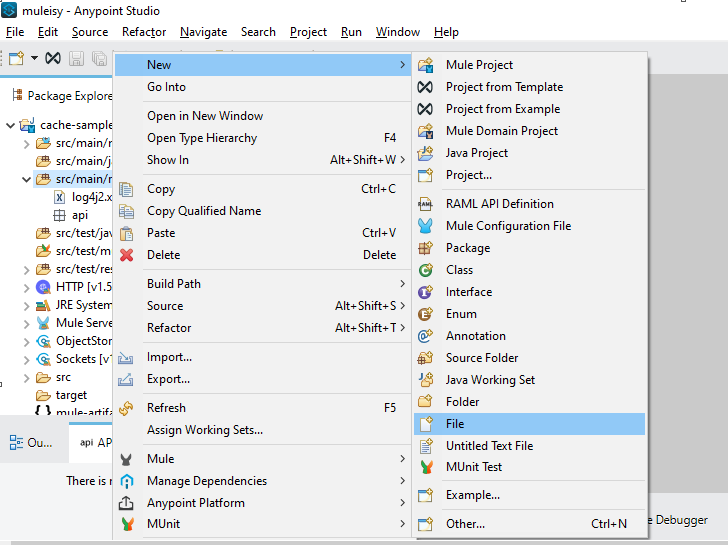Viewport: 728px width, 545px height.
Task: Select Copy Qualified Name in context menu
Action: point(263,211)
